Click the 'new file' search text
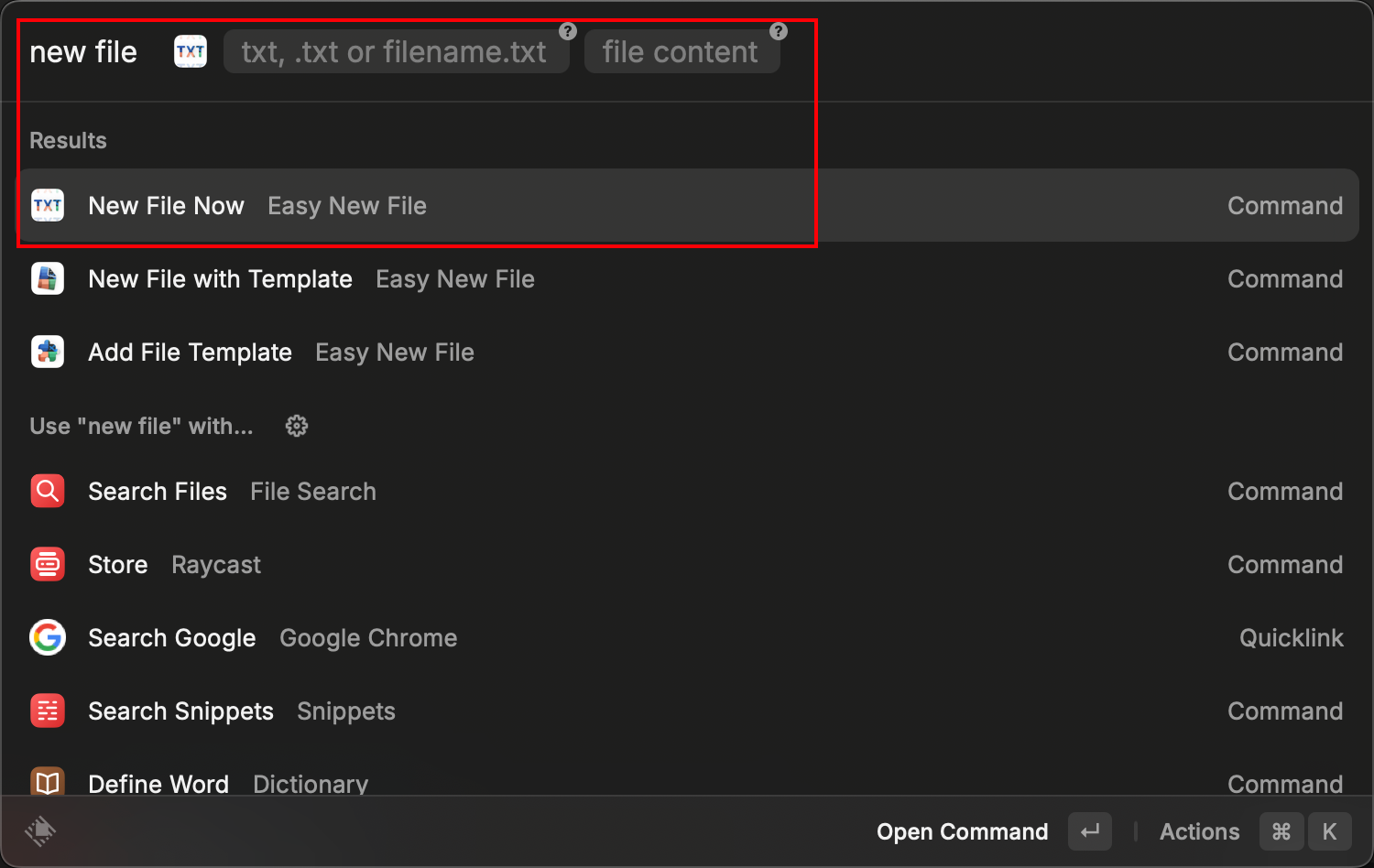This screenshot has height=868, width=1374. 83,52
